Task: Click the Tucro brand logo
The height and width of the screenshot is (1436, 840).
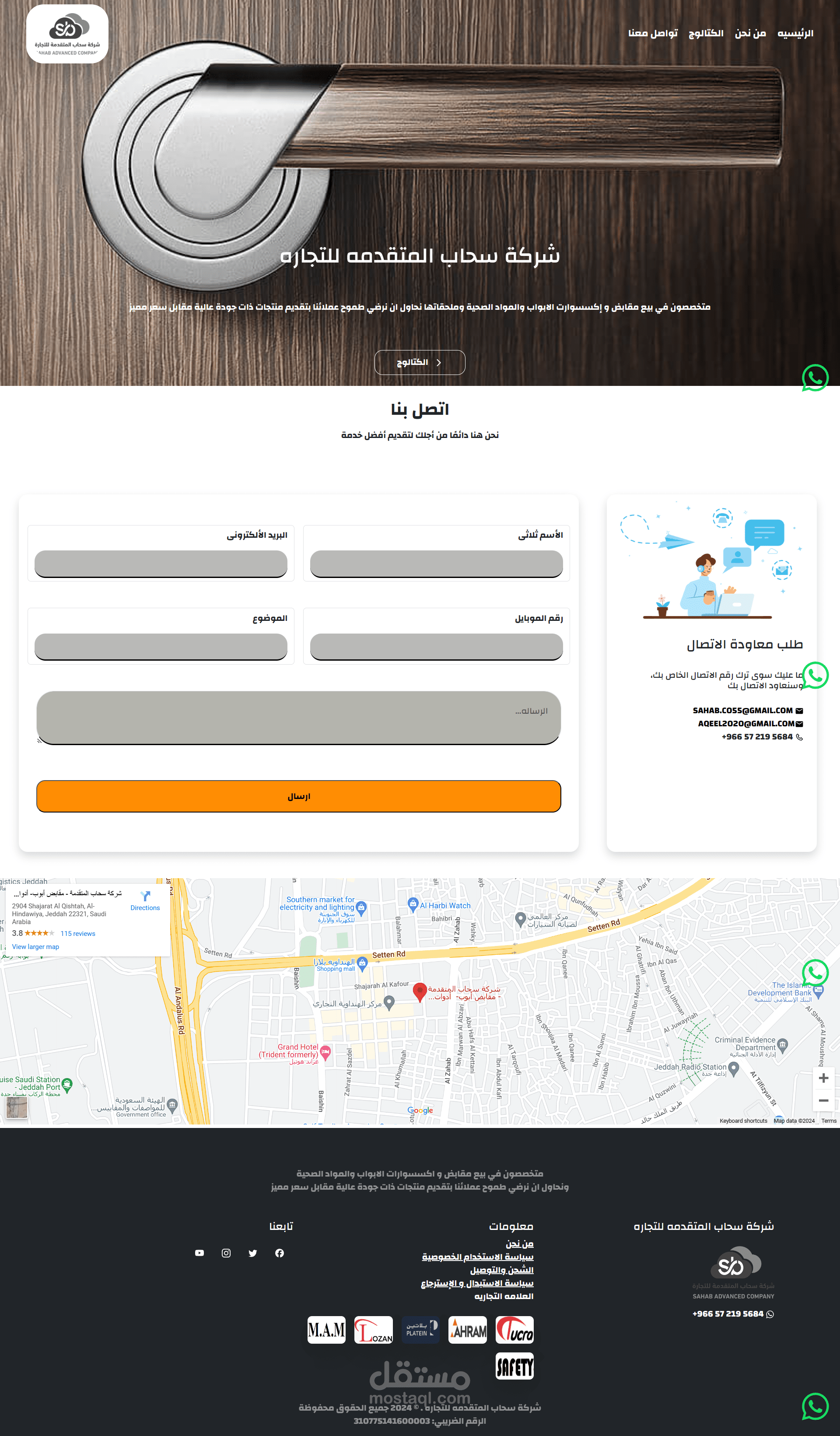Action: [x=514, y=1329]
